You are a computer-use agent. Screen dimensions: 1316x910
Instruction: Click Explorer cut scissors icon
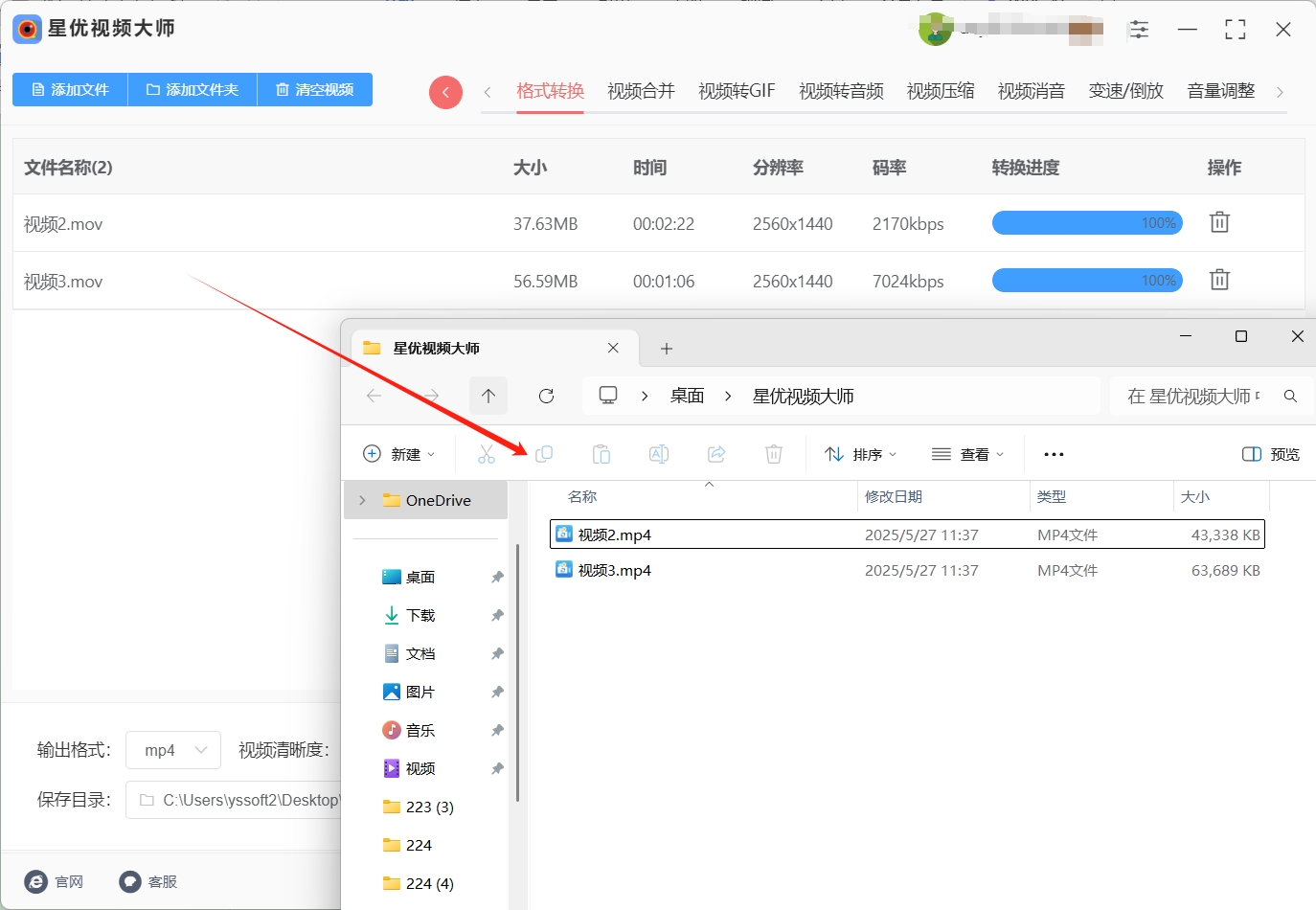[x=487, y=454]
